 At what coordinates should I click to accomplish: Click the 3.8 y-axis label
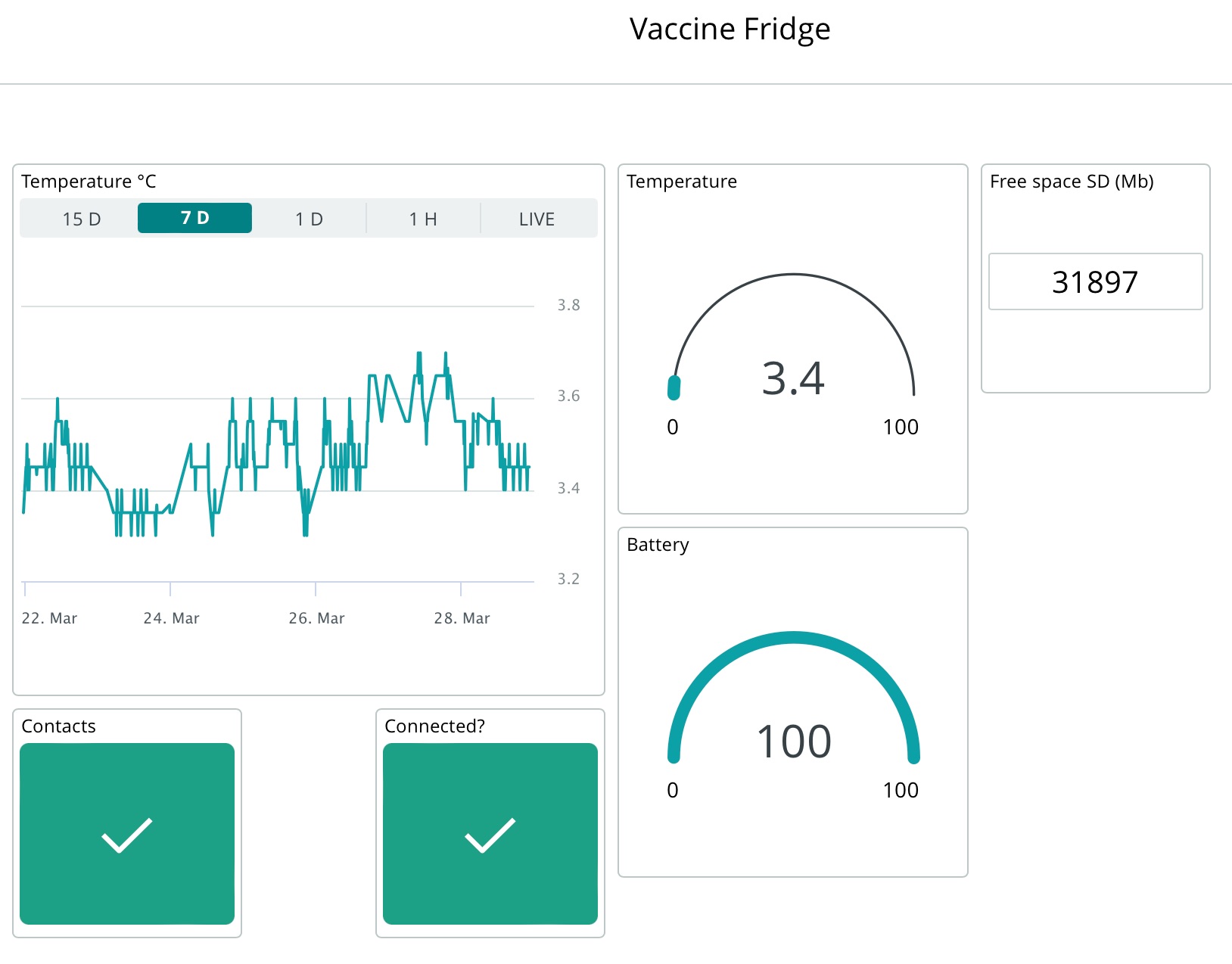point(568,305)
